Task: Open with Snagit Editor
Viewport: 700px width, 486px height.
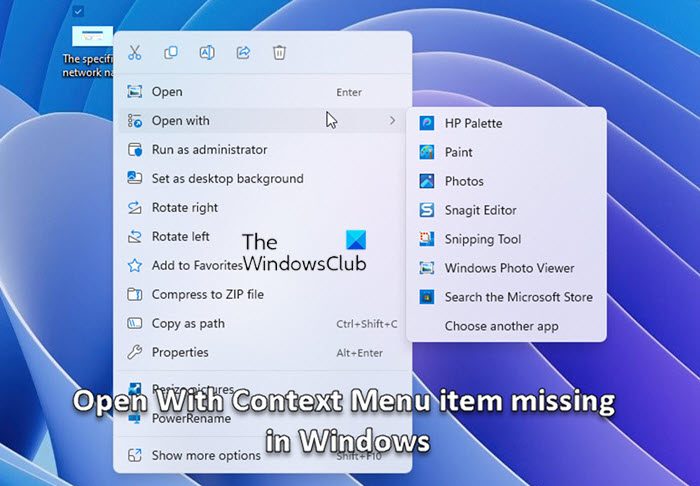Action: point(506,210)
